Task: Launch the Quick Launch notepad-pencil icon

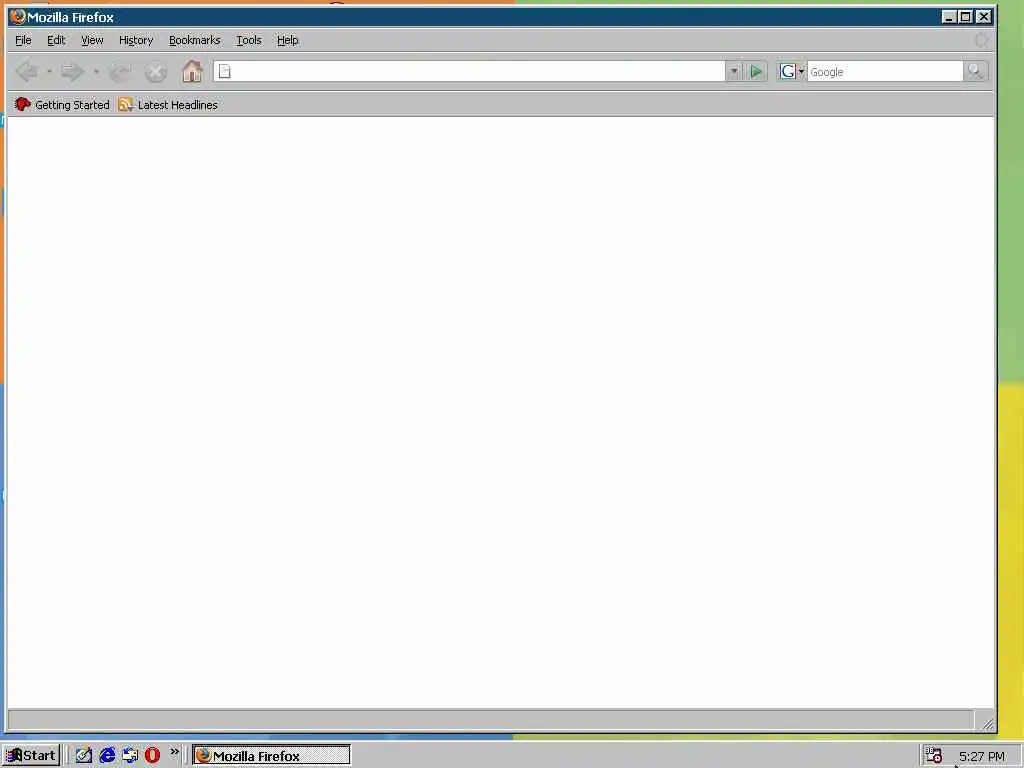Action: coord(84,756)
